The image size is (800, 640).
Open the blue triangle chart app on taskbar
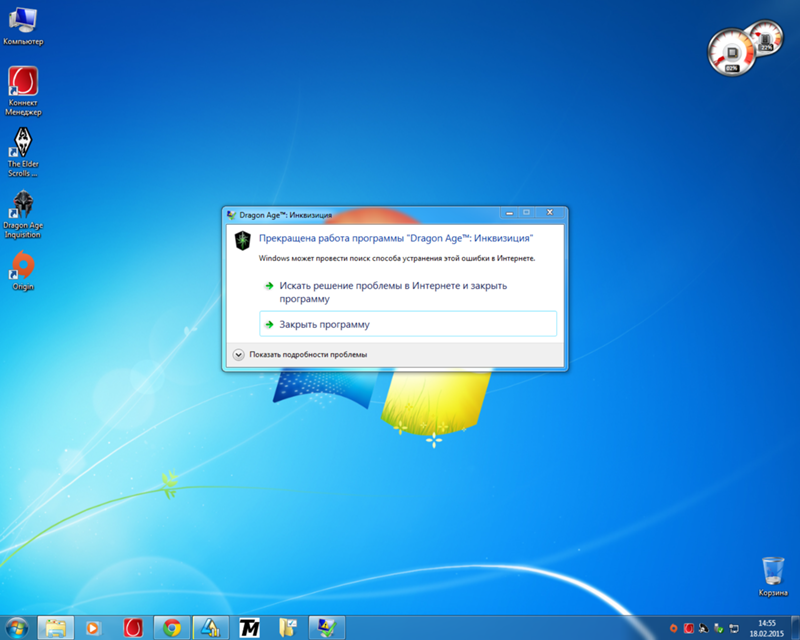tap(210, 628)
